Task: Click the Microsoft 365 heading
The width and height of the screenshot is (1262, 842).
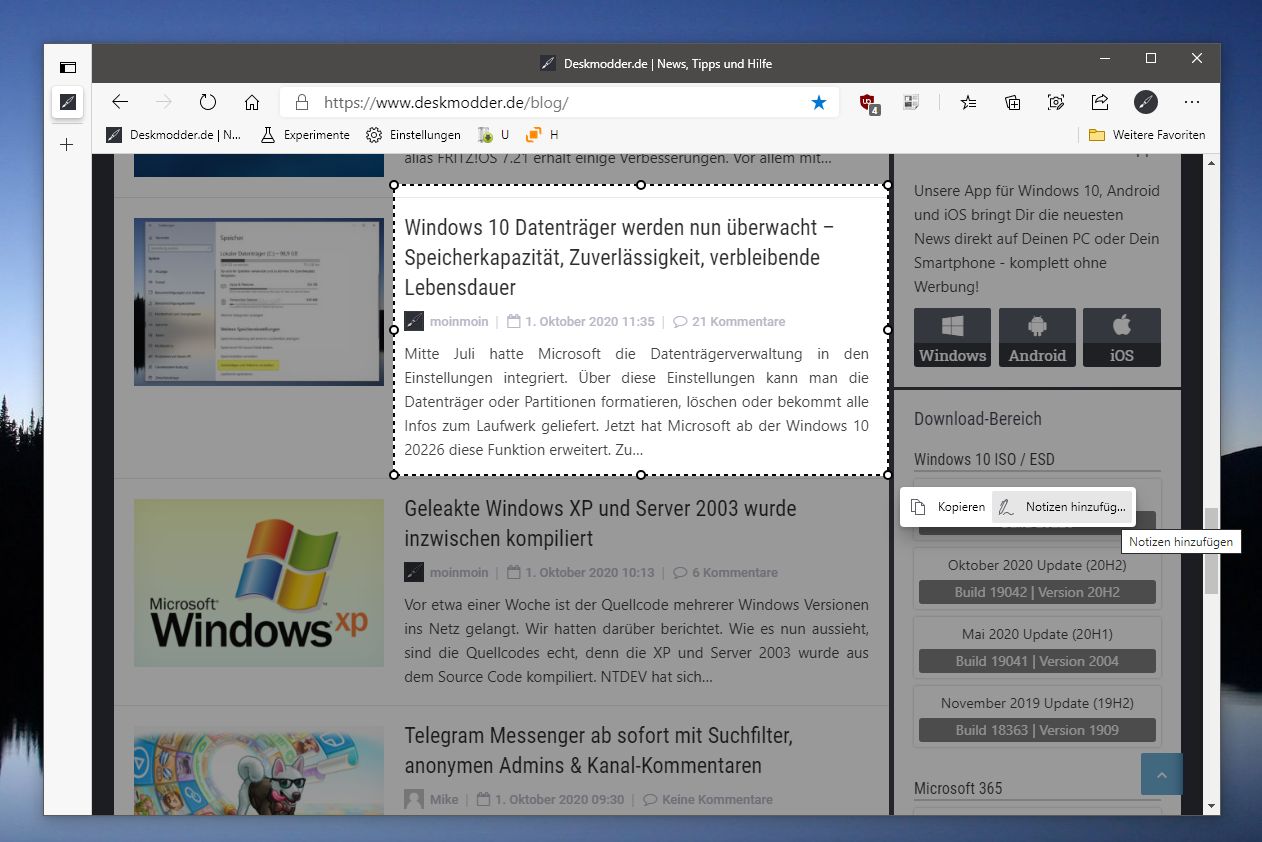Action: [958, 788]
